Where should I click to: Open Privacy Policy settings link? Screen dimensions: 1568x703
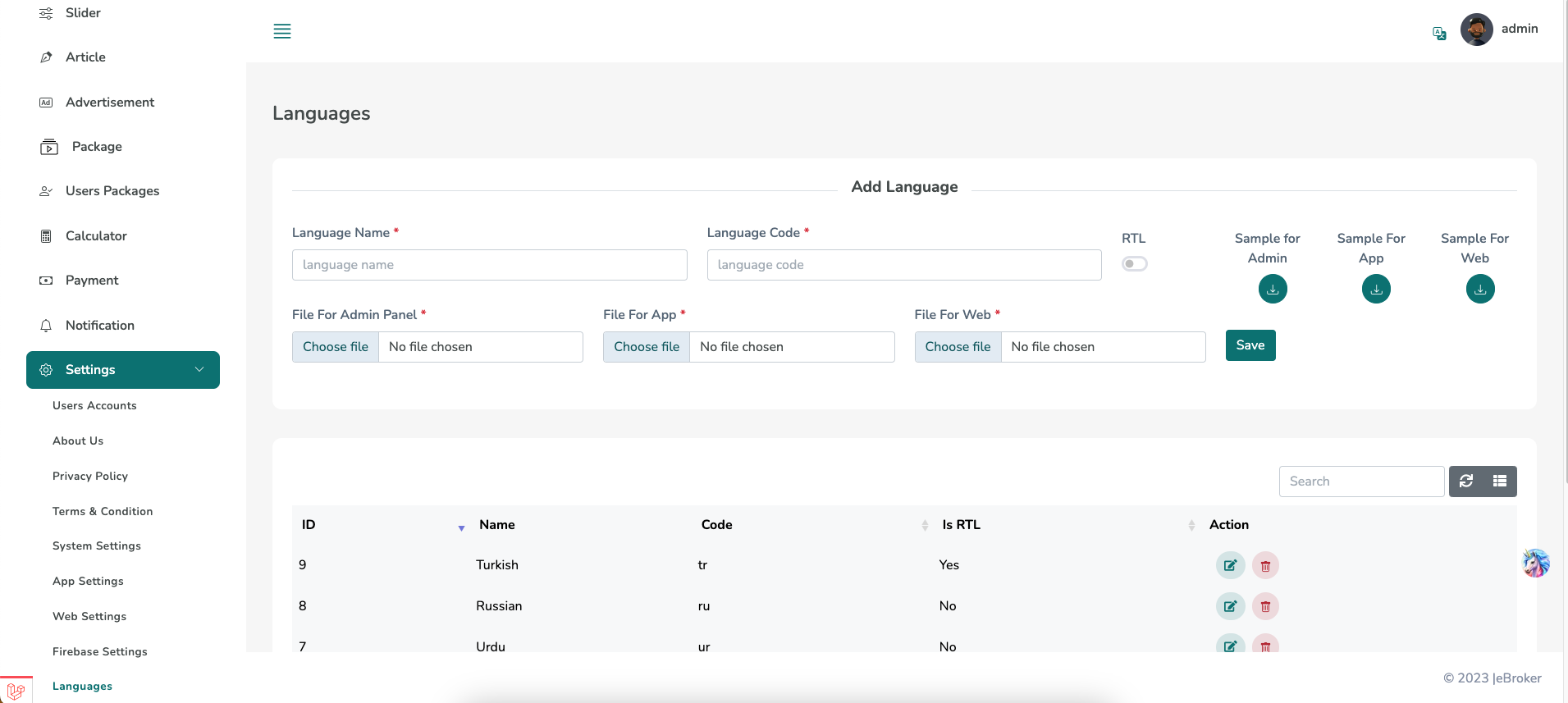click(x=90, y=477)
